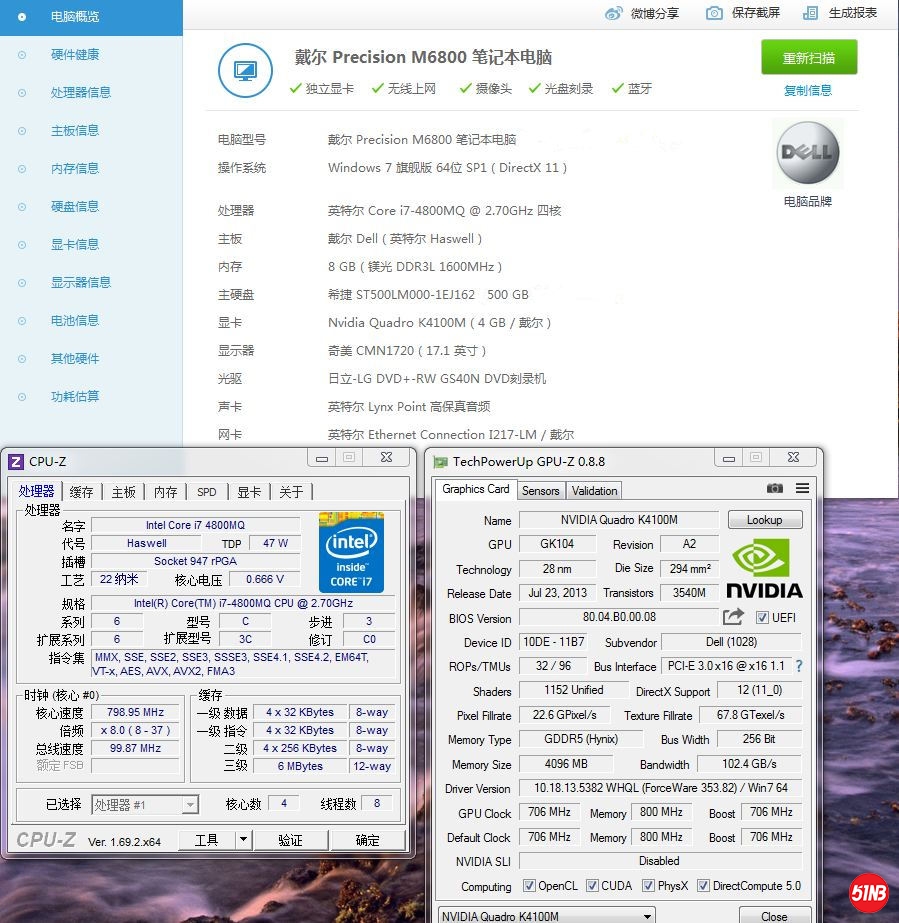Click the 保存截屏 screenshot icon
The image size is (899, 923).
pos(714,13)
